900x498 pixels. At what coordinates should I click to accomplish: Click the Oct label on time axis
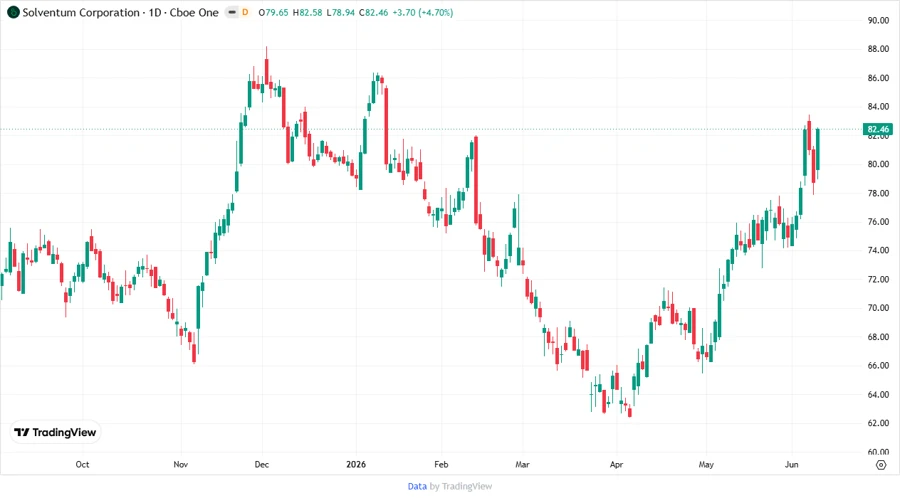[82, 464]
